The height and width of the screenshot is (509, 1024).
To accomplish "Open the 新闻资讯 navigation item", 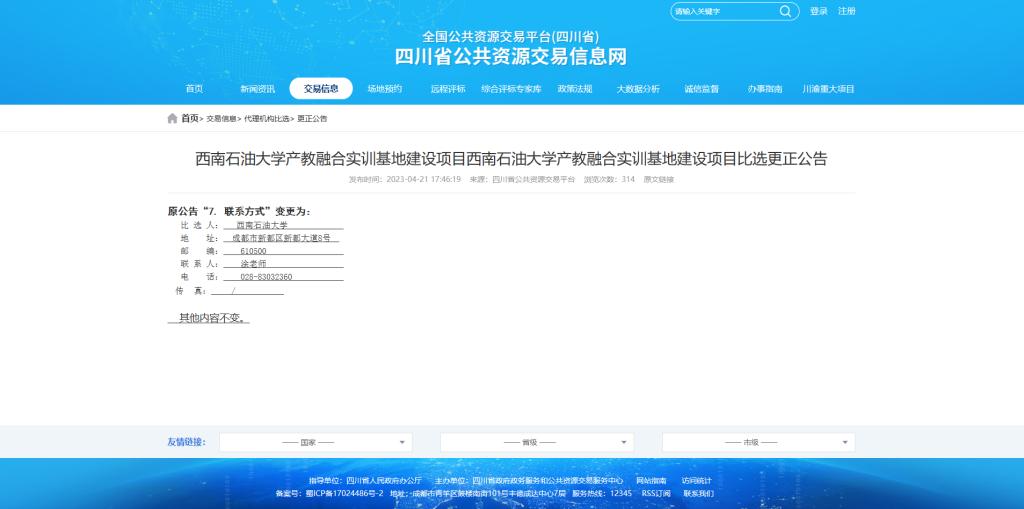I will 257,89.
